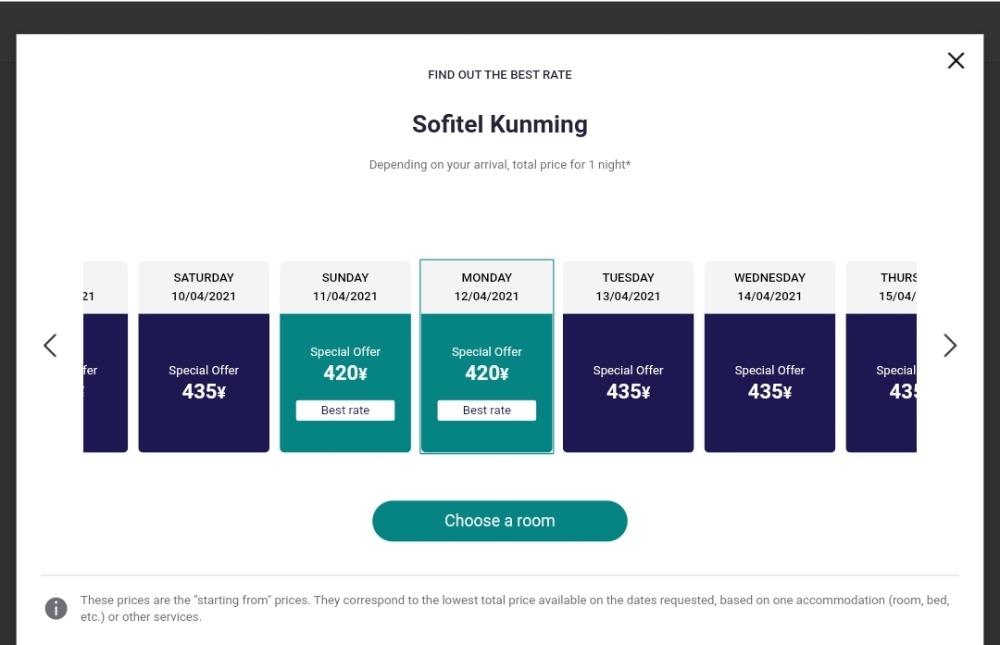The image size is (1000, 645).
Task: Select the Sunday 11/04/2021 rate card
Action: [345, 357]
